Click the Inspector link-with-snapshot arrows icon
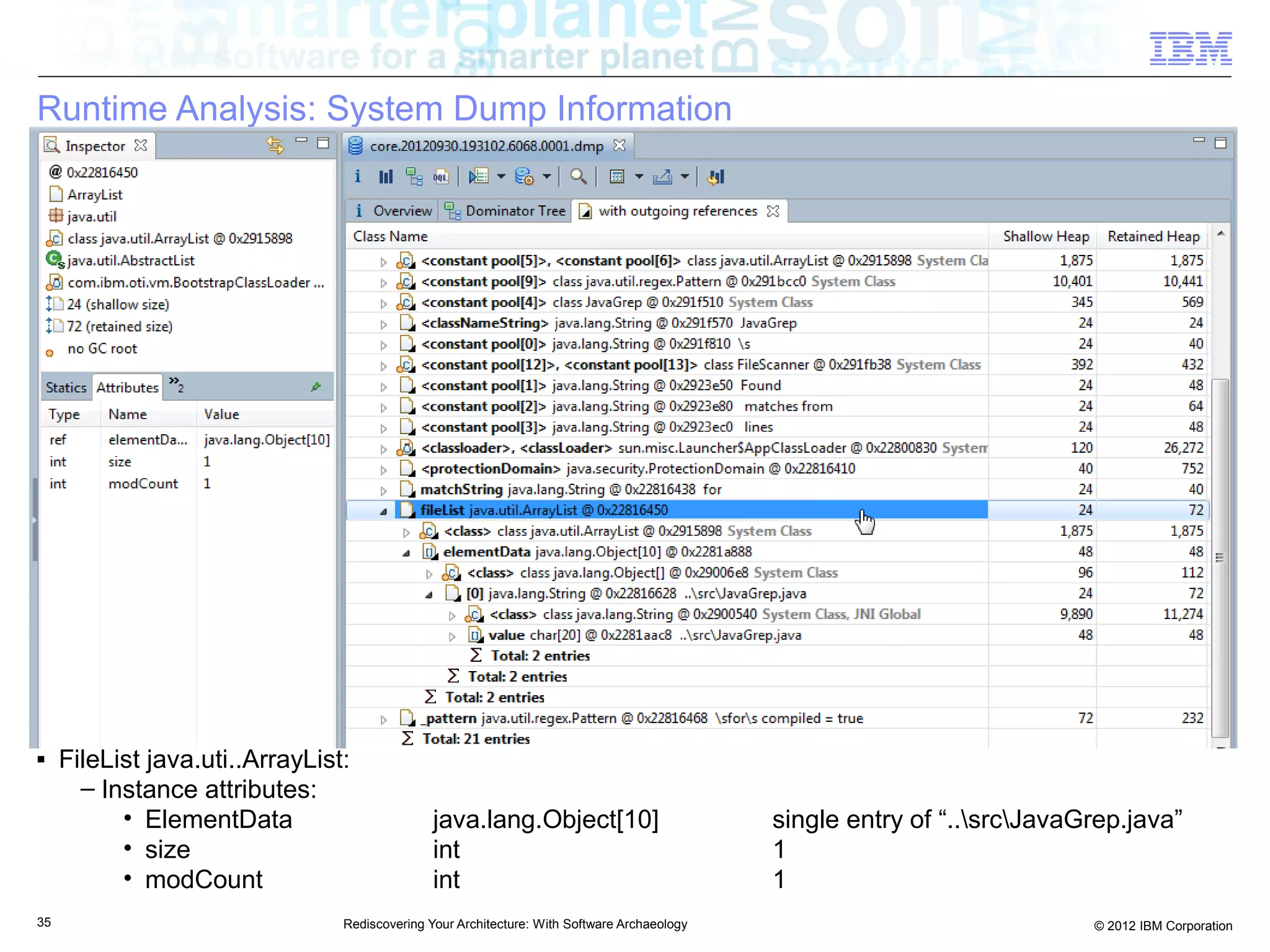The height and width of the screenshot is (952, 1270). point(275,145)
